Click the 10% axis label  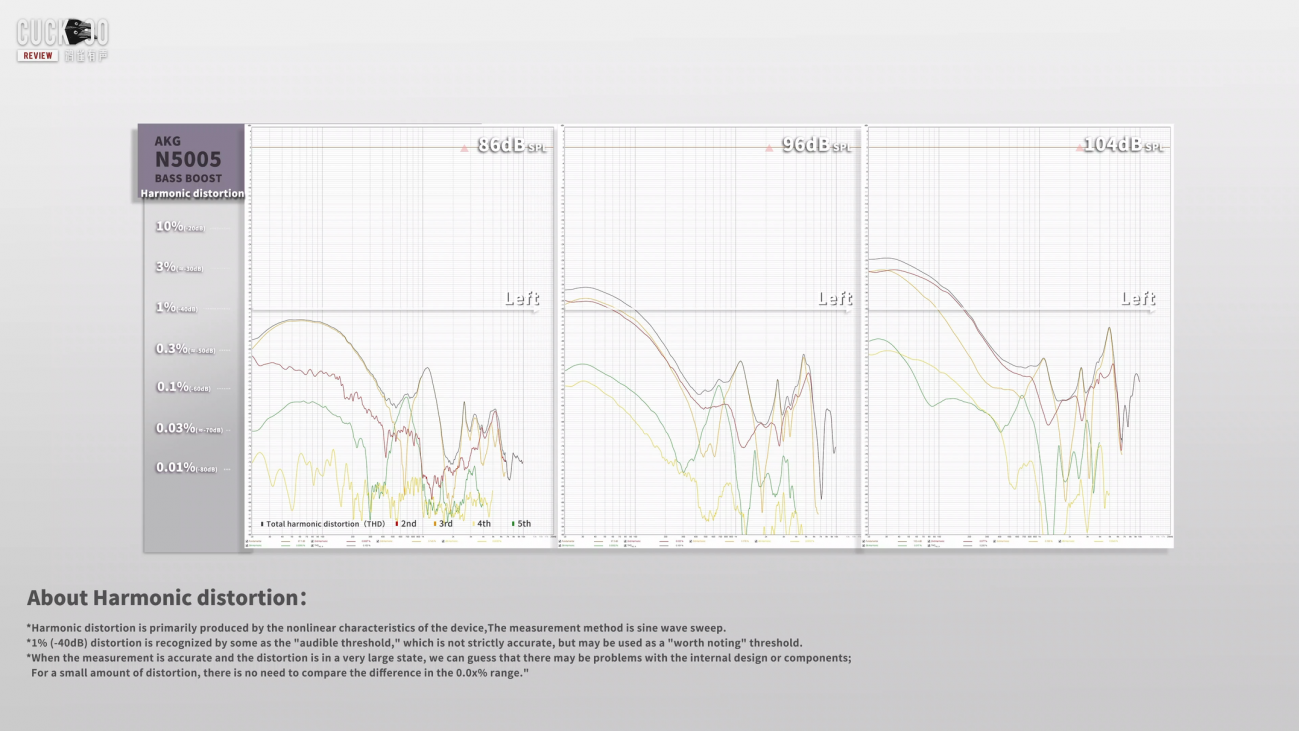(179, 227)
